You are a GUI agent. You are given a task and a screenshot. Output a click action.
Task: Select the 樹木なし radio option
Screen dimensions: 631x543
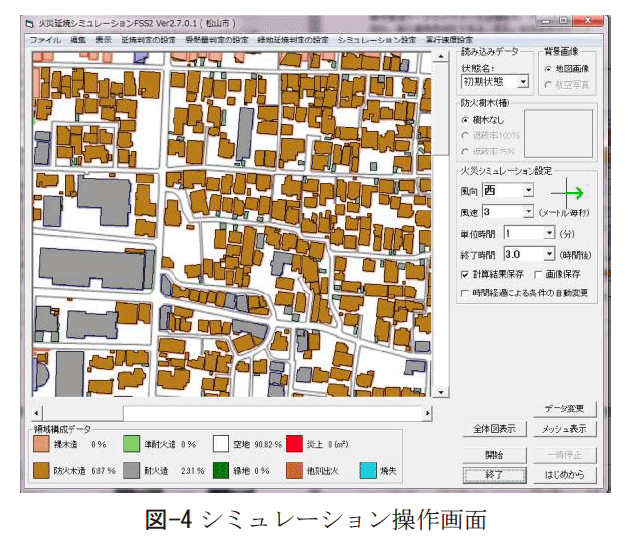[x=465, y=120]
